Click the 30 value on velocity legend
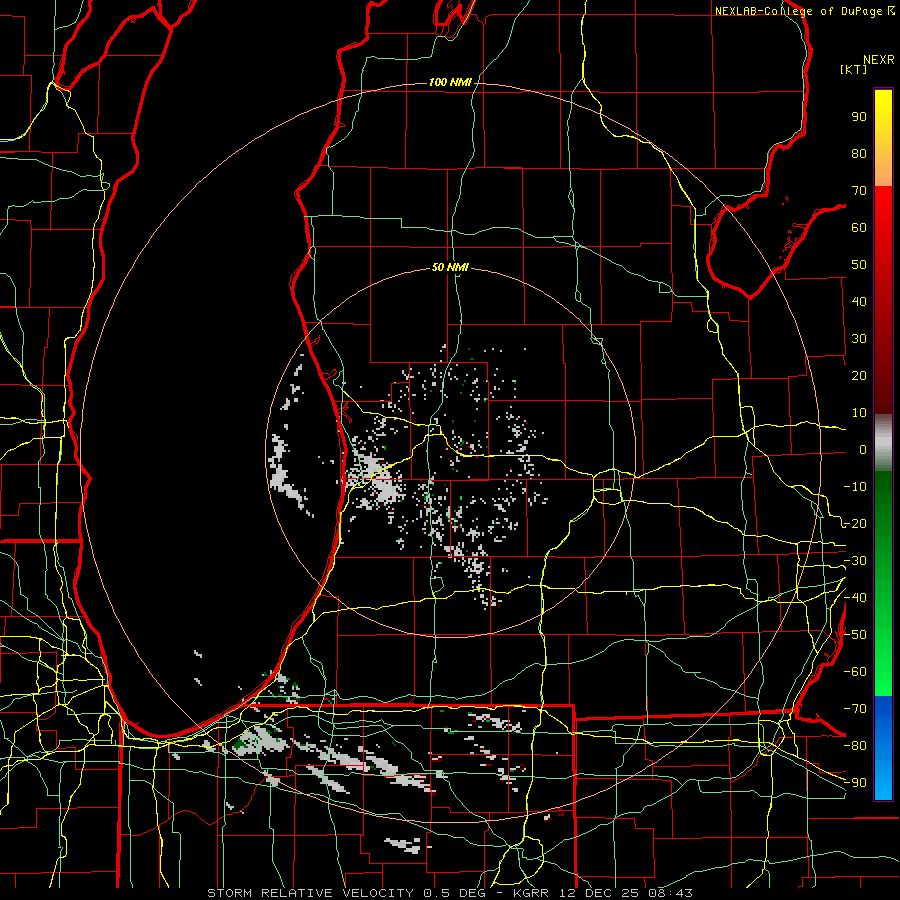This screenshot has width=900, height=900. click(859, 339)
